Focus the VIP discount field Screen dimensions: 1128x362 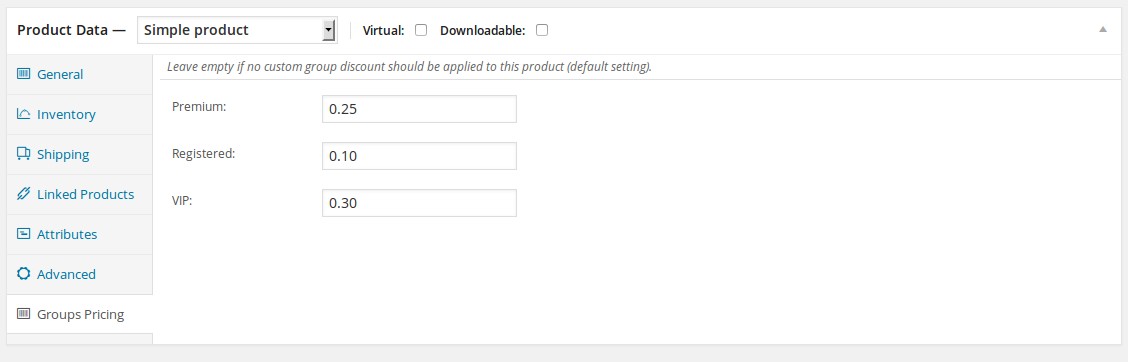pos(419,203)
